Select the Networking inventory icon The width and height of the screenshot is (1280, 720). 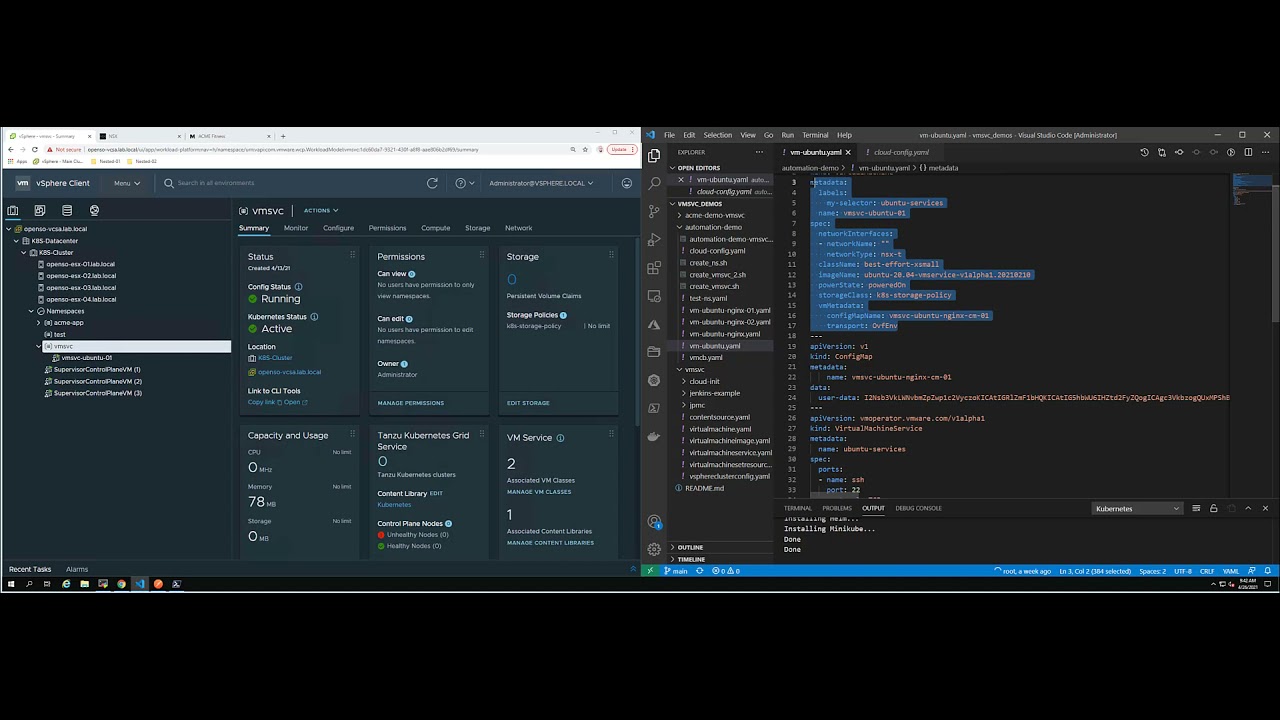94,210
